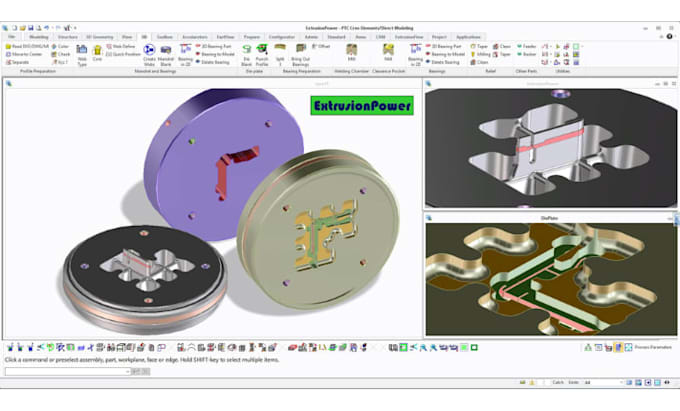The width and height of the screenshot is (680, 411).
Task: Click the eye visibility icon in status bar
Action: point(667,382)
